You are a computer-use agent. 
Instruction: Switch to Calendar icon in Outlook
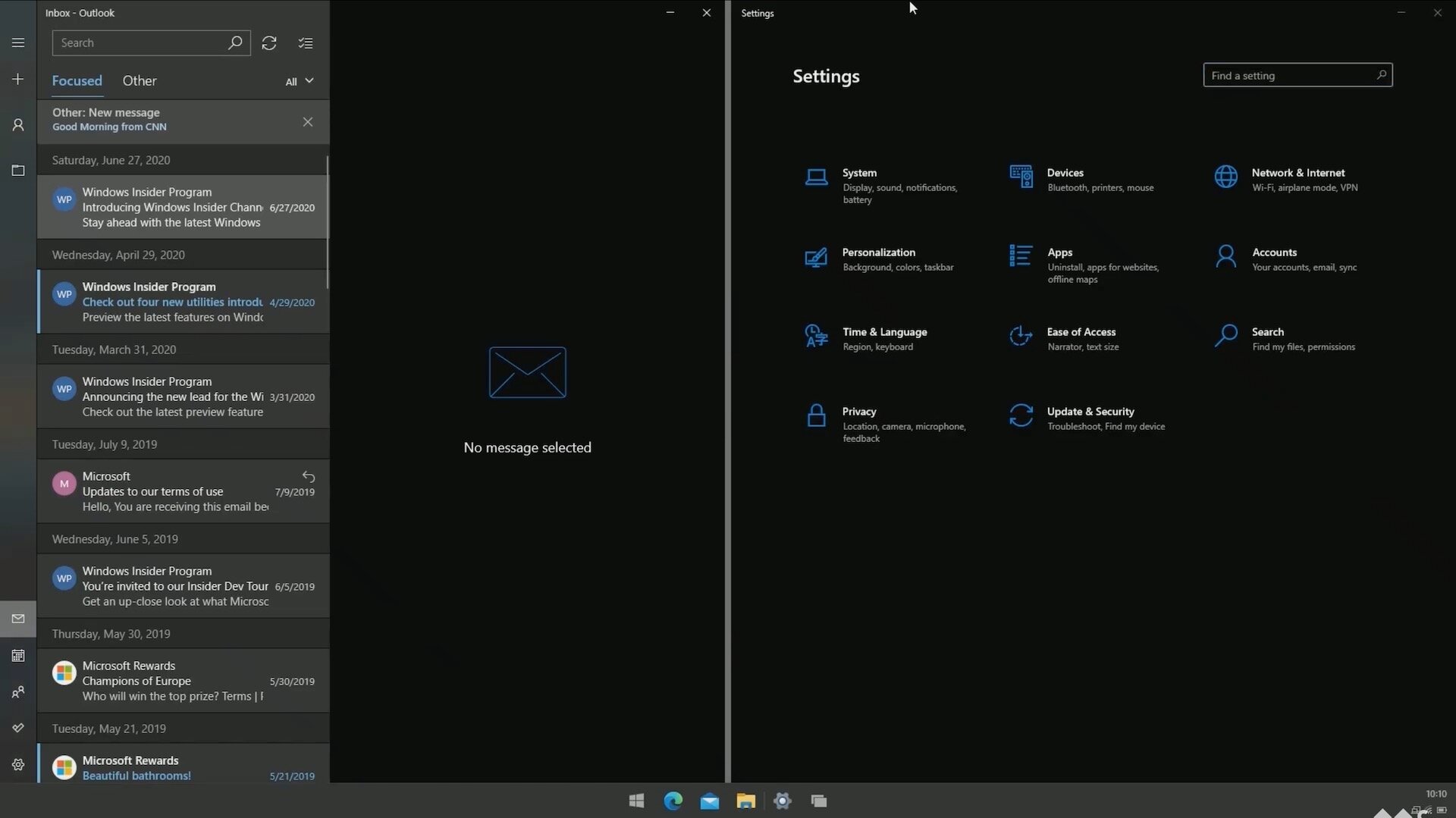[x=18, y=656]
